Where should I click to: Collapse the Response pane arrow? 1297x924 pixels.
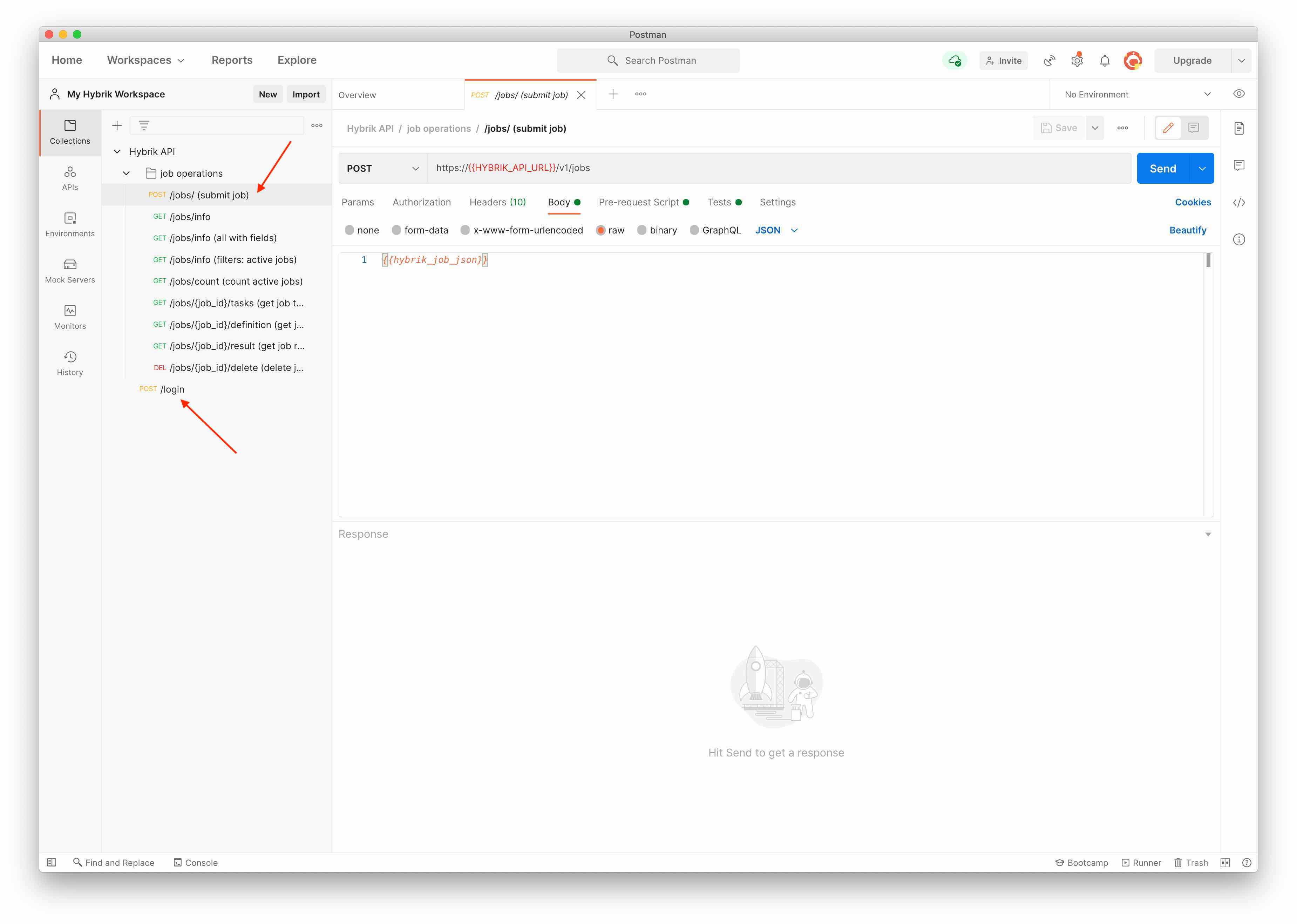1208,534
